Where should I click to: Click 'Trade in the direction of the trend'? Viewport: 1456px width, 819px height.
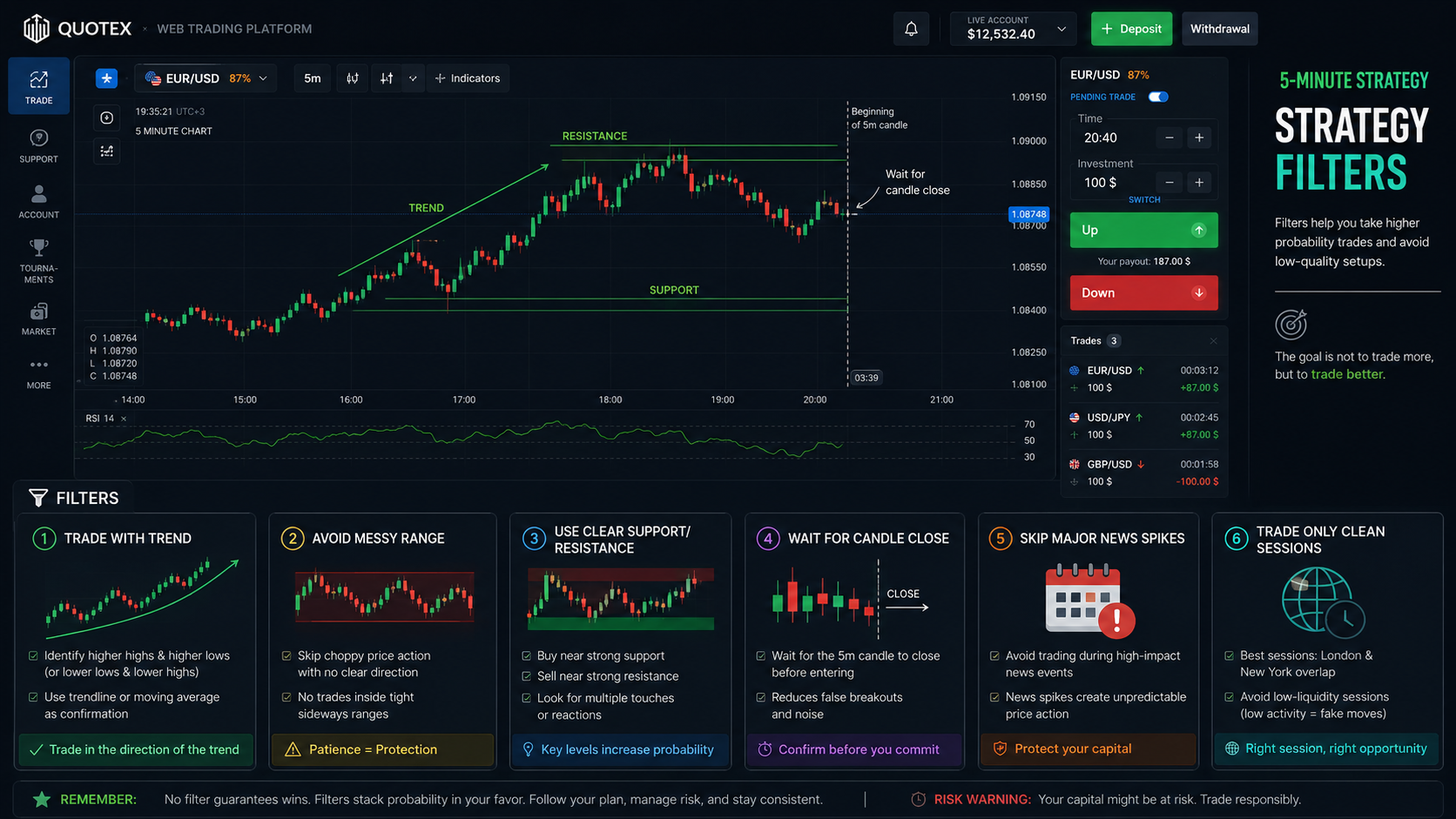pyautogui.click(x=135, y=749)
